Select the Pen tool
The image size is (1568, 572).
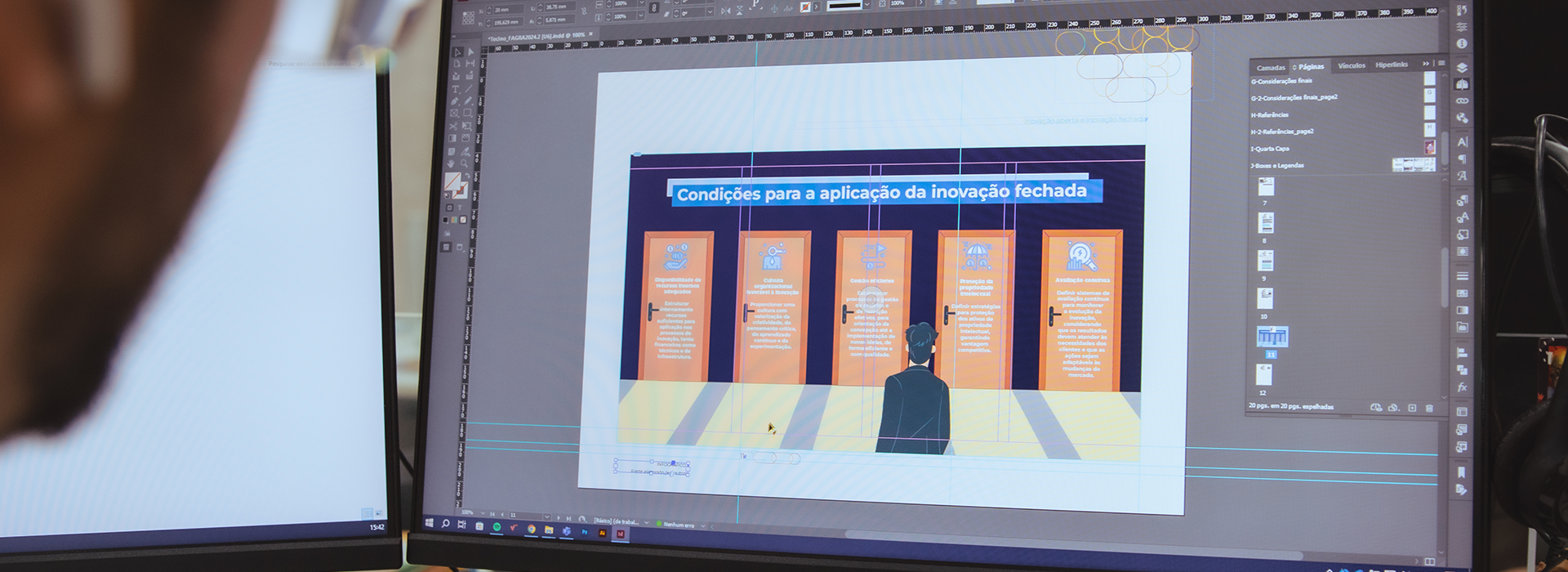click(x=454, y=101)
